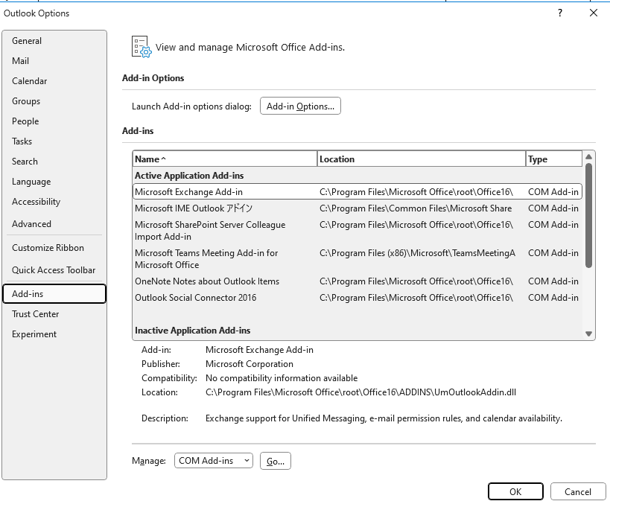Image resolution: width=620 pixels, height=512 pixels.
Task: Click the add-in list scrollbar thumb
Action: coord(589,216)
